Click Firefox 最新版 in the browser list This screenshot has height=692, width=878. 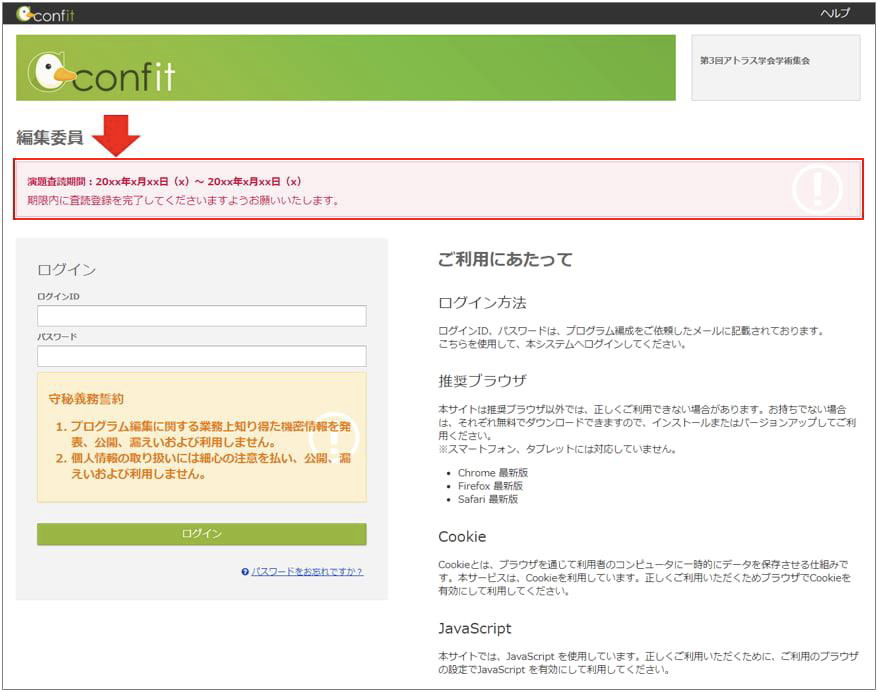490,485
